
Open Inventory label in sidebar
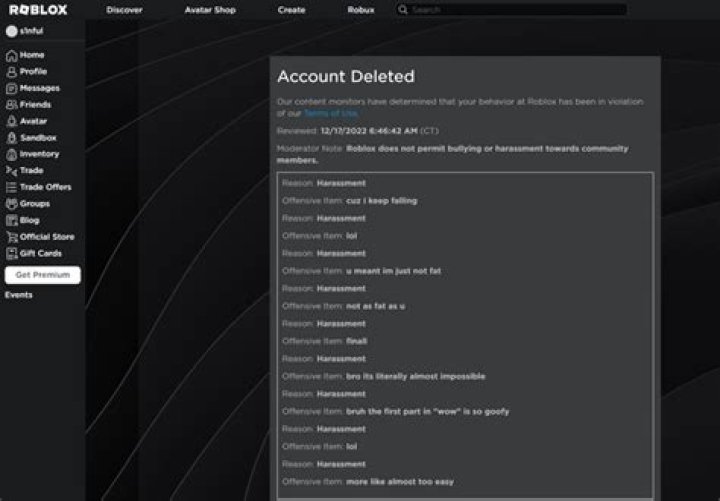[39, 154]
